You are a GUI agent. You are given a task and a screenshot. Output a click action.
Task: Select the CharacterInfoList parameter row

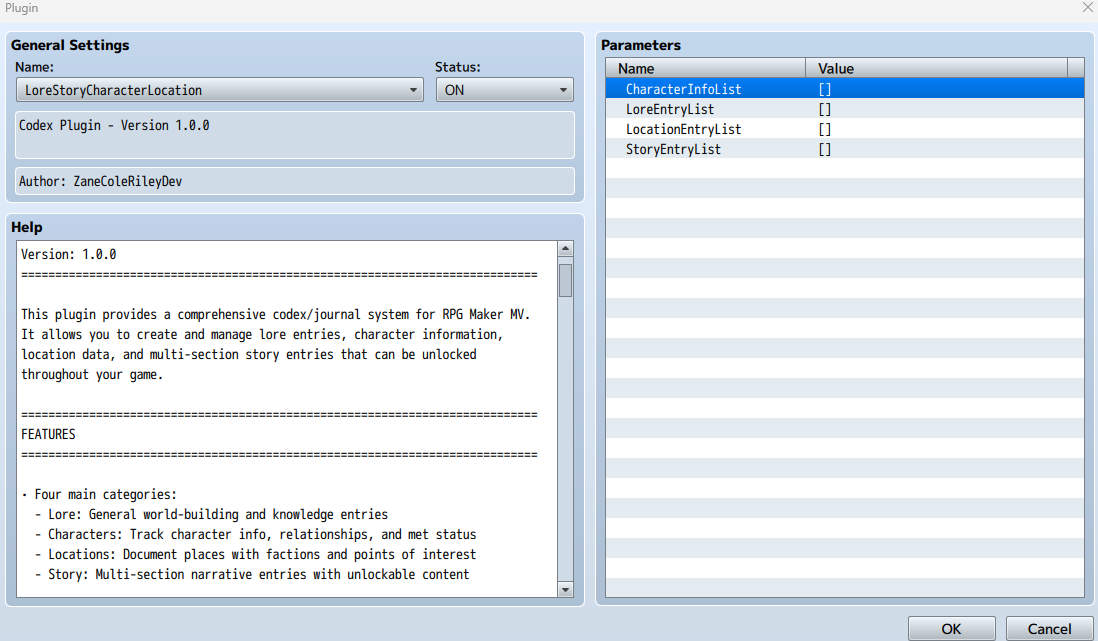(x=845, y=88)
